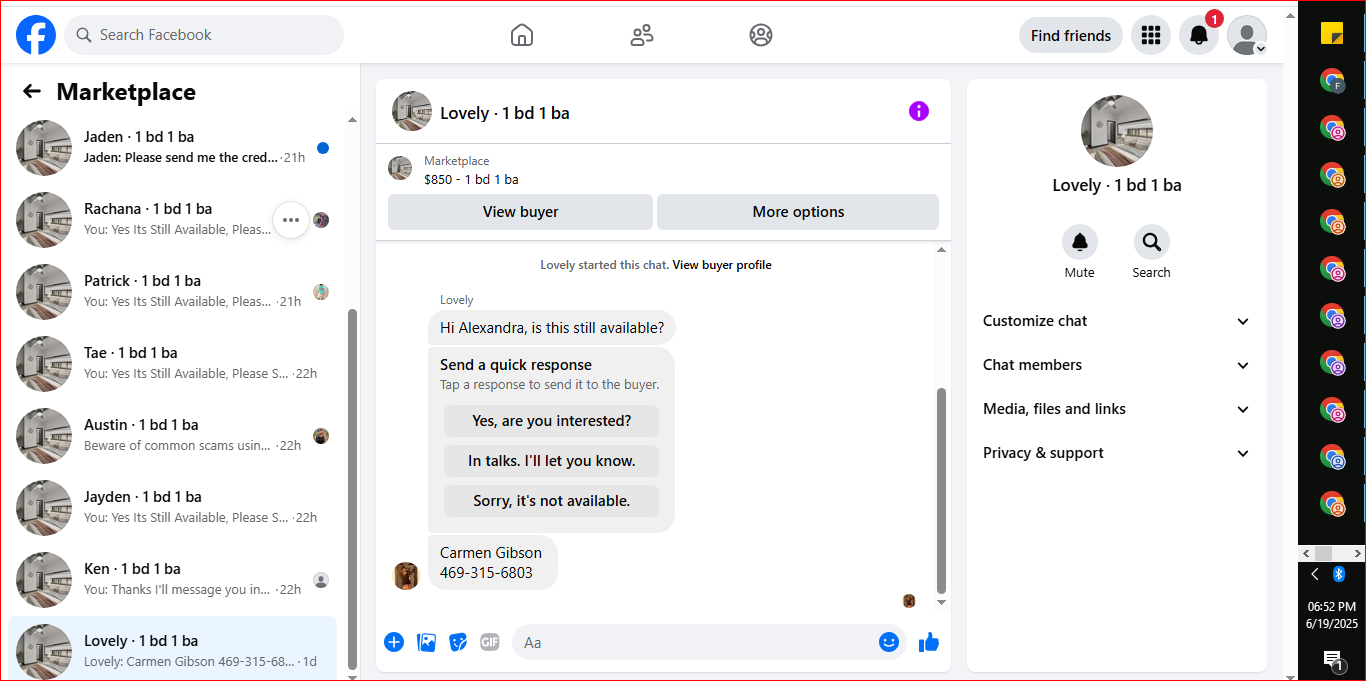Select the Lovely 1 bd 1 ba conversation
The width and height of the screenshot is (1366, 681).
[x=172, y=649]
